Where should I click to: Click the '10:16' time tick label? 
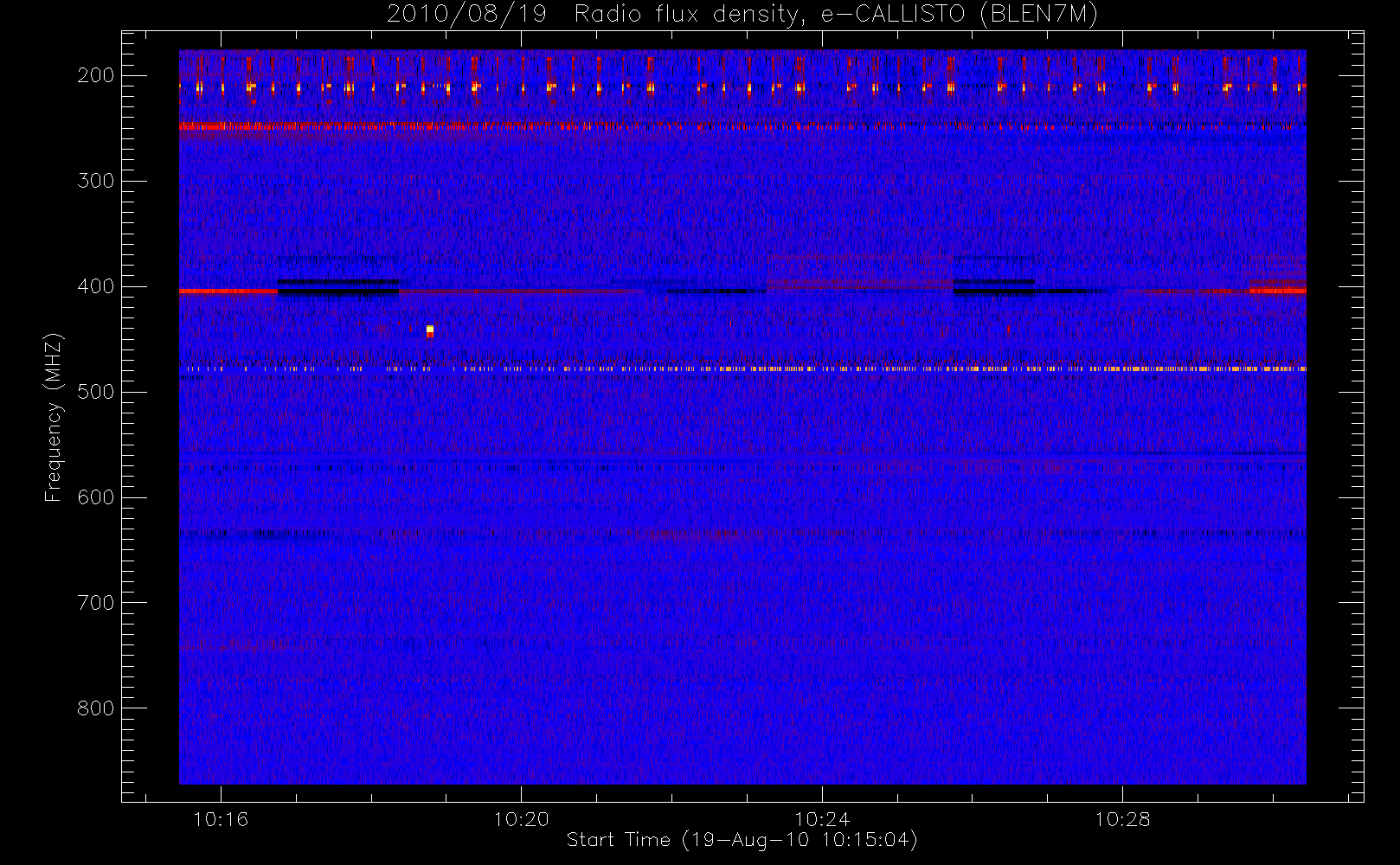(221, 819)
